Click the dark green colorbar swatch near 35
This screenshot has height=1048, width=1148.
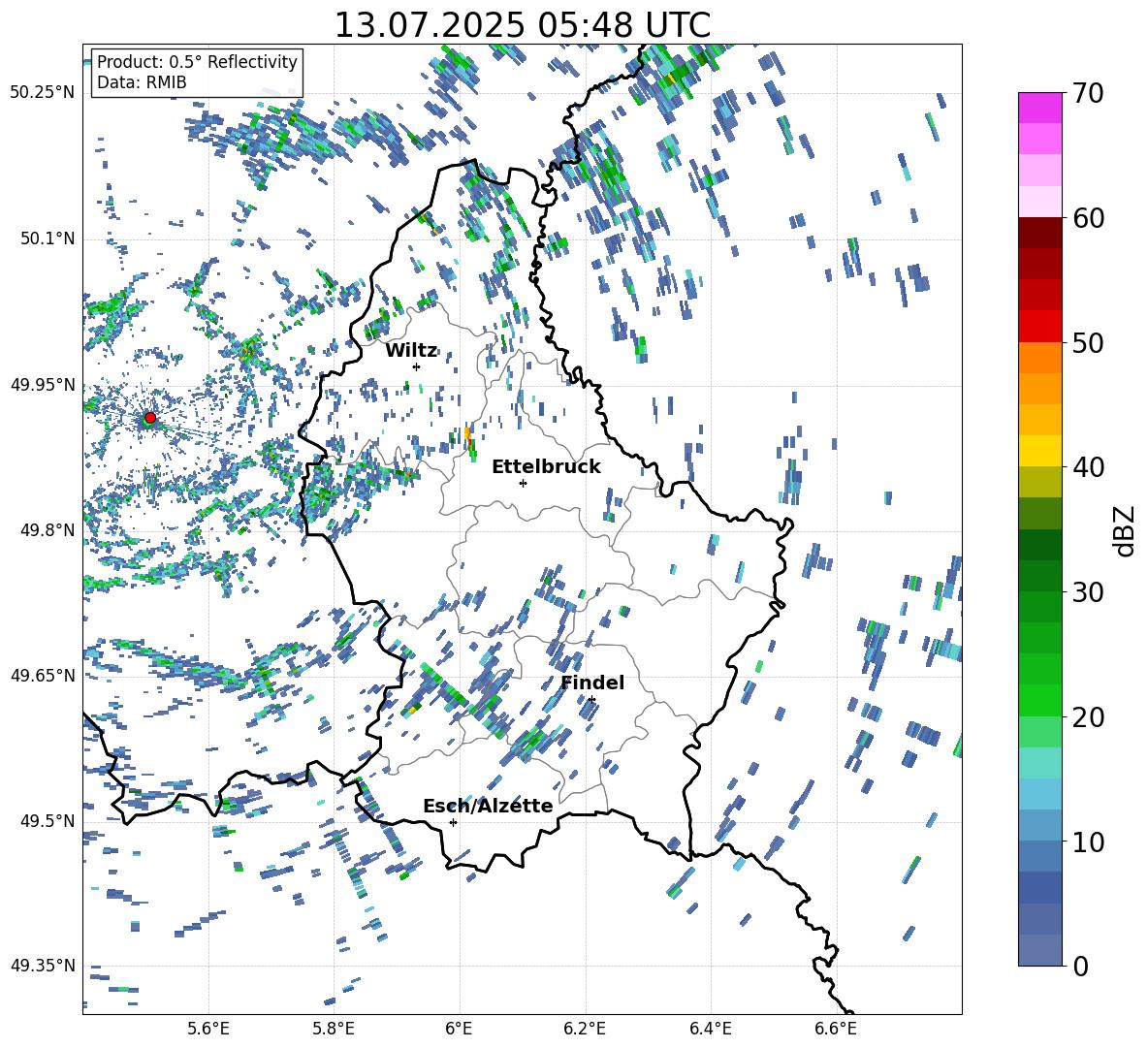[x=1039, y=545]
